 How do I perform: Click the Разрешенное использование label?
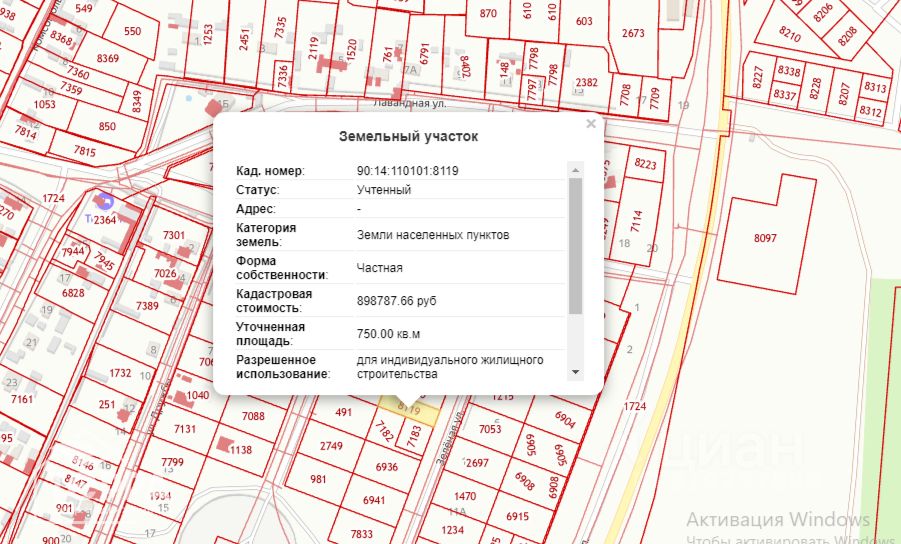point(283,366)
